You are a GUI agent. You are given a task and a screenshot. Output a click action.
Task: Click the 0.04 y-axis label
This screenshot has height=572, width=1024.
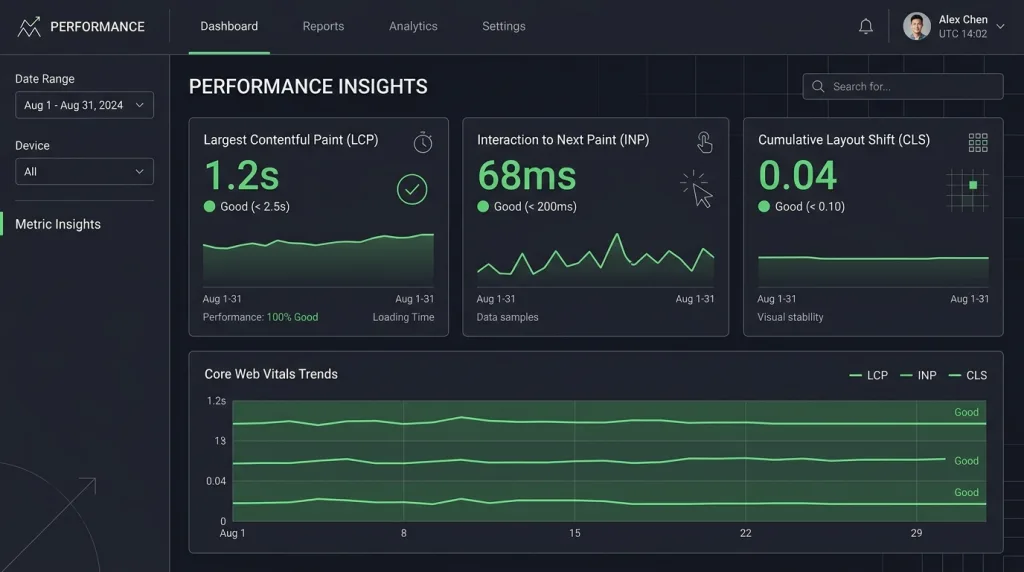click(216, 481)
